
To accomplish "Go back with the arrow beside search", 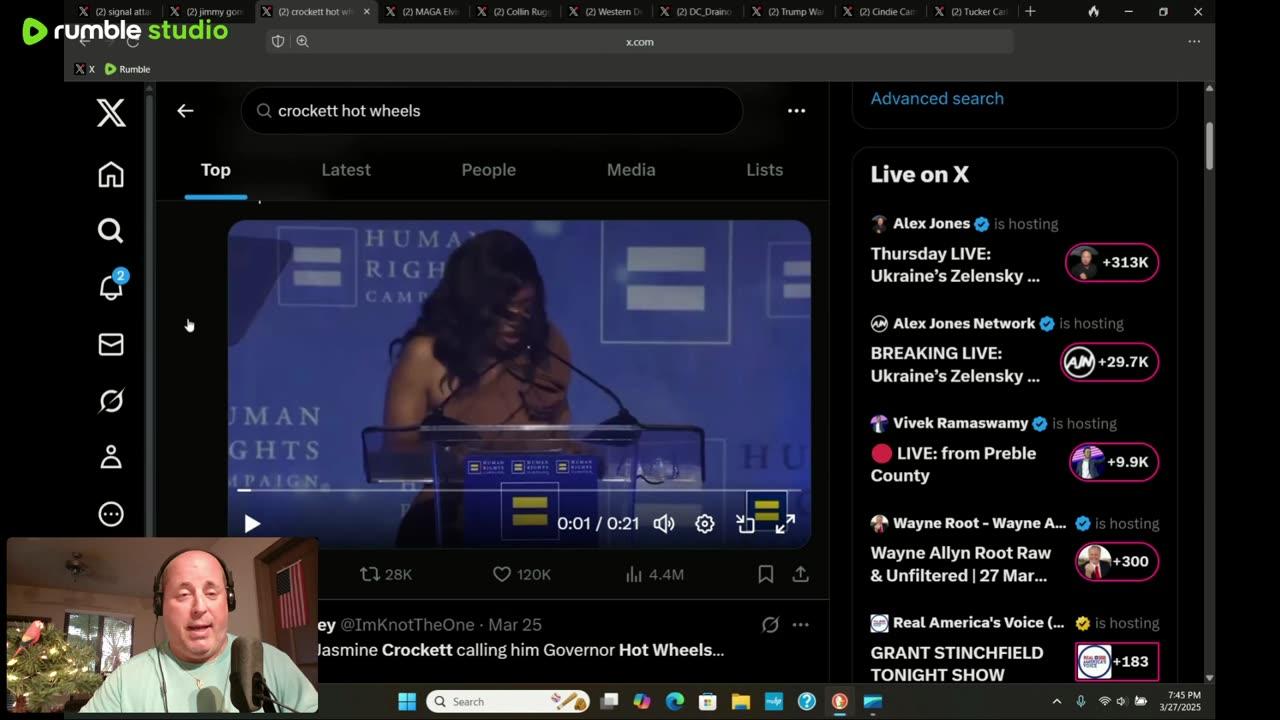I will point(185,111).
